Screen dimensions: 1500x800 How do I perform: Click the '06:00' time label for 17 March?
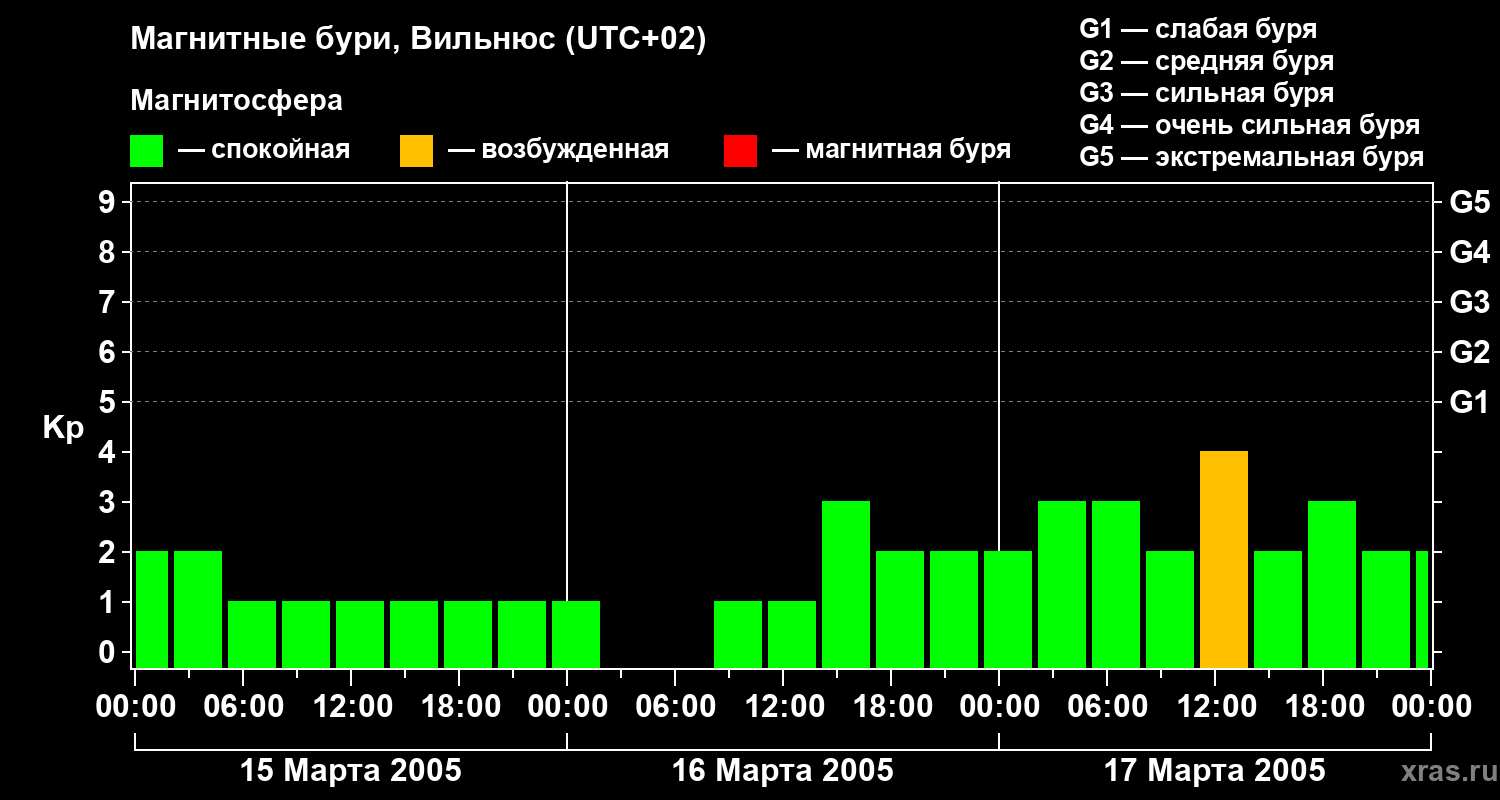pos(1107,707)
